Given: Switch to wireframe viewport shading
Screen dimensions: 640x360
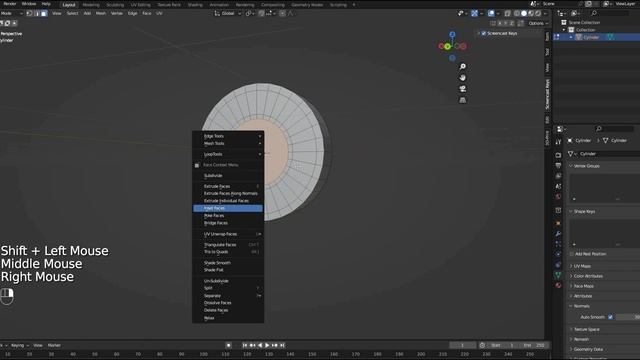Looking at the screenshot, I should (517, 13).
